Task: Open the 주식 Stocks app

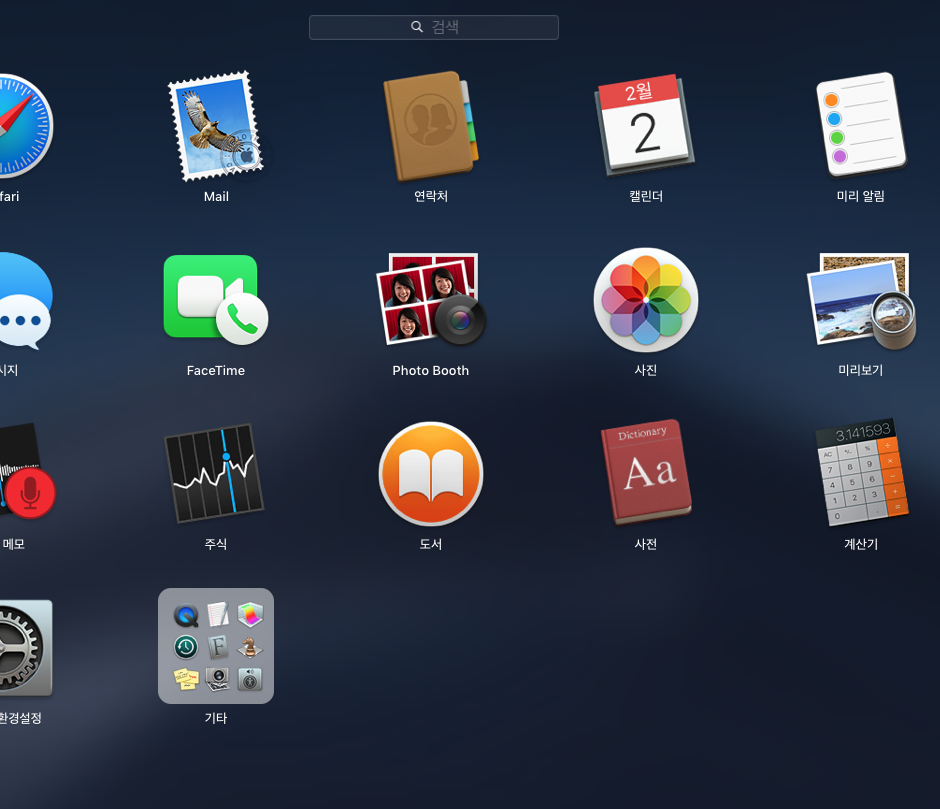Action: (x=215, y=473)
